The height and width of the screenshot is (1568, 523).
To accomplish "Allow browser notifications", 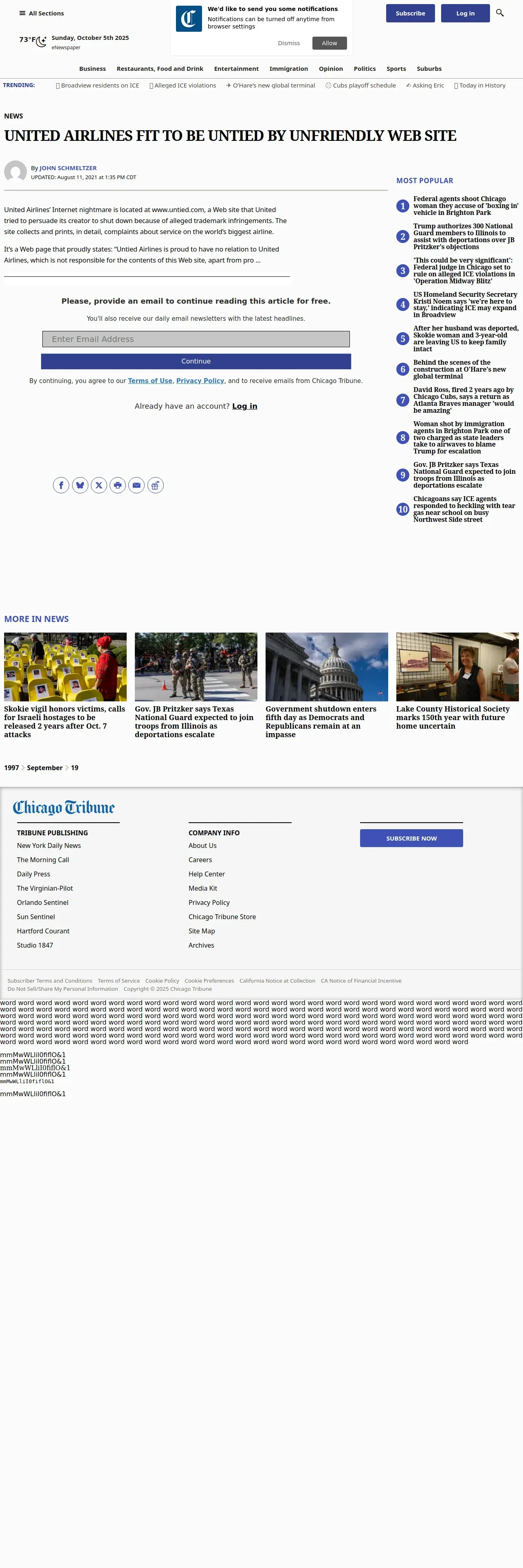I will 330,43.
